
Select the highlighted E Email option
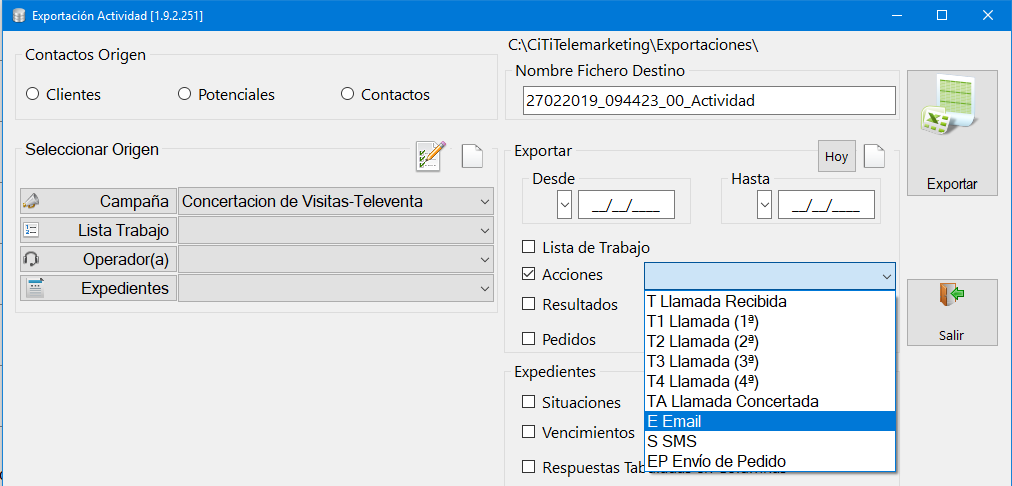click(x=770, y=421)
